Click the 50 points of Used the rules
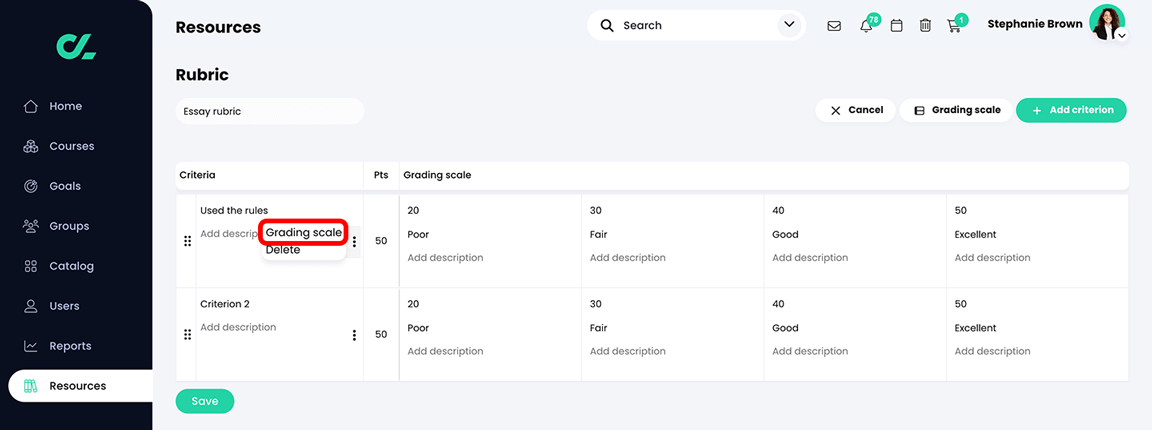The height and width of the screenshot is (430, 1152). tap(381, 241)
